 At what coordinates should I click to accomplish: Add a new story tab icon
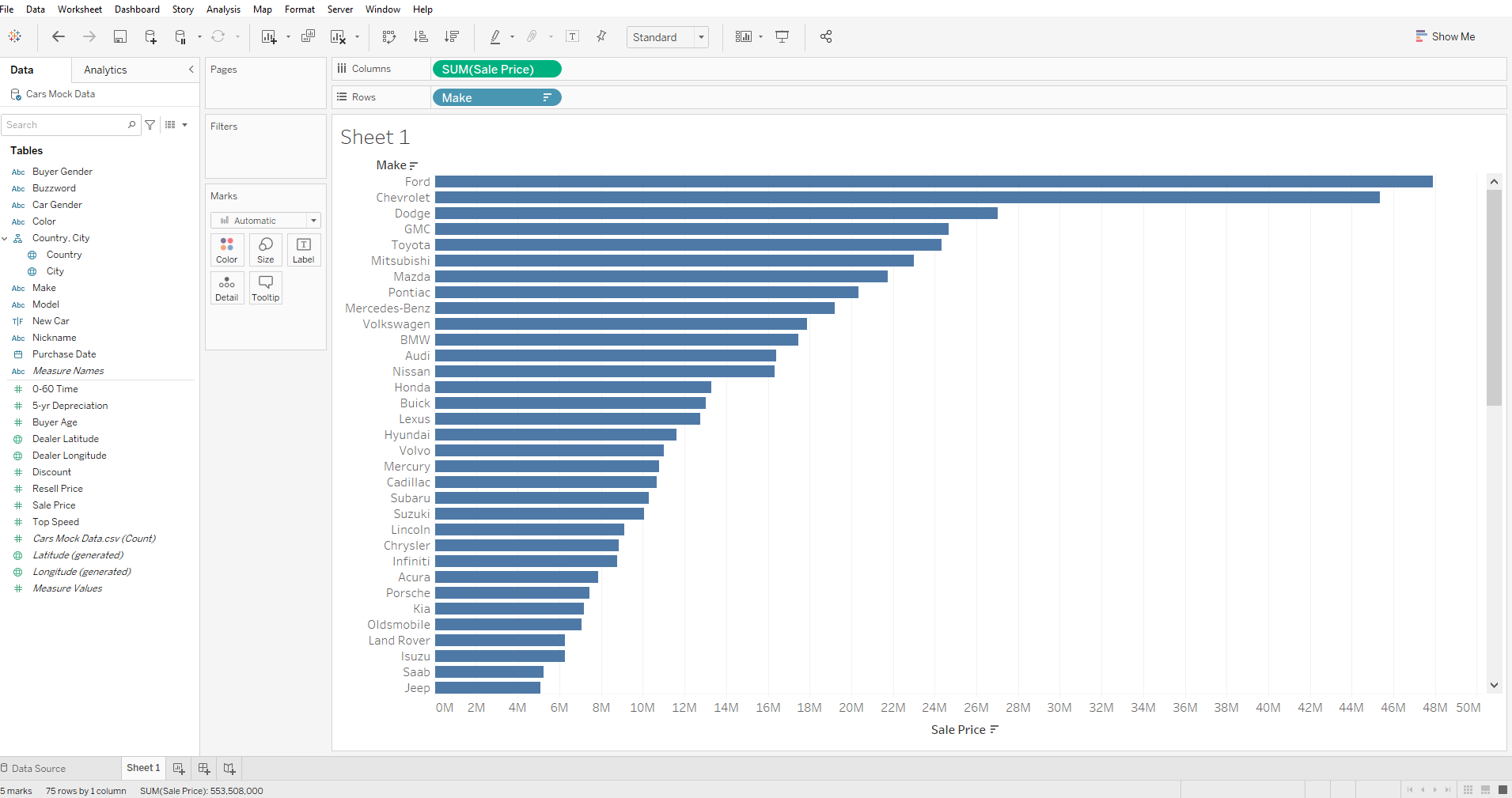click(229, 768)
